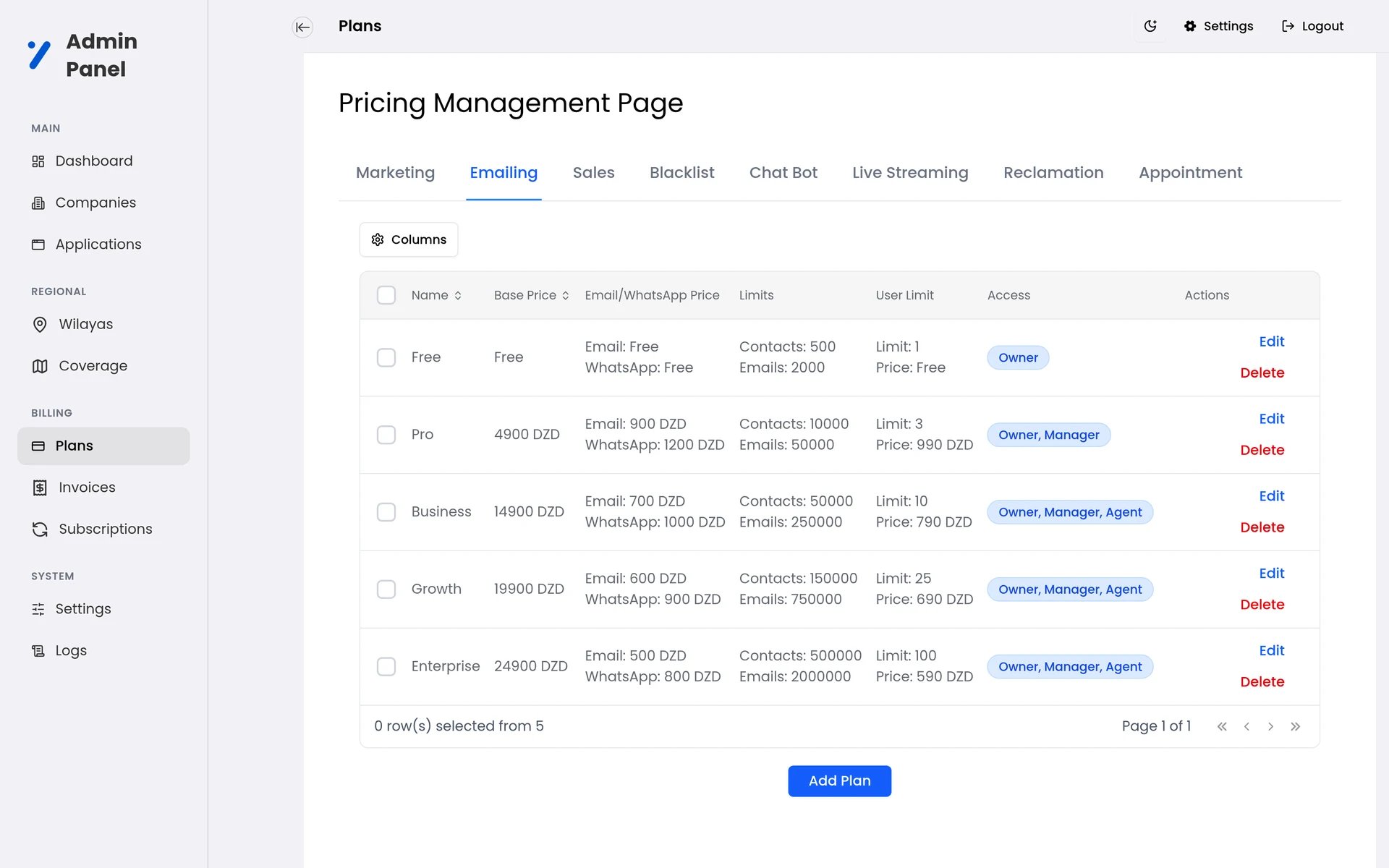Click the Wilayas map pin icon
1389x868 pixels.
pos(40,325)
